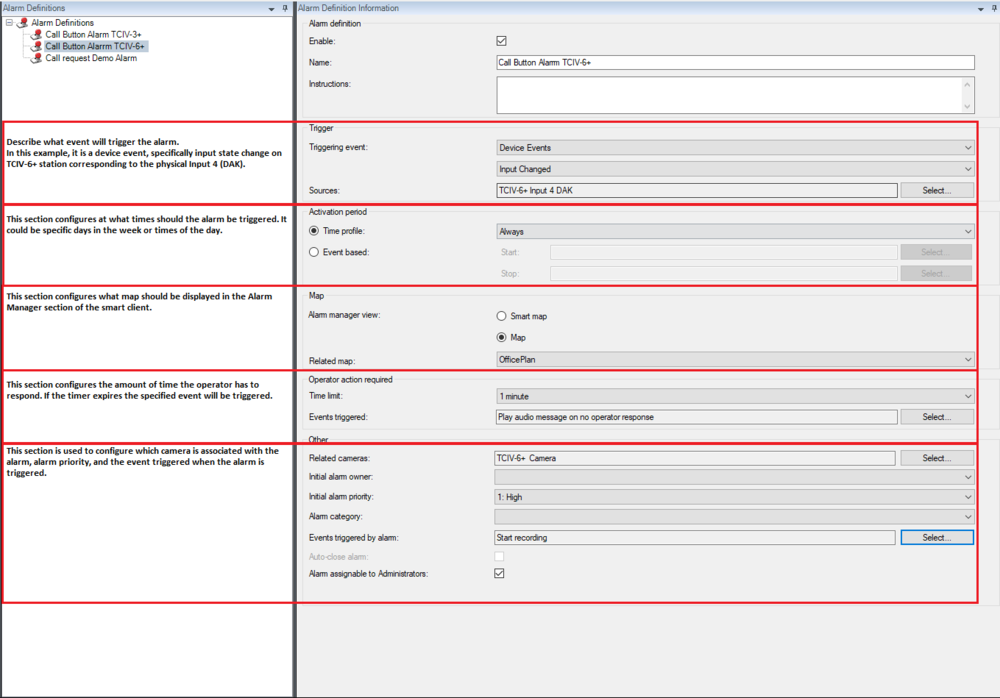Disable Alarm assignable to Administrators
This screenshot has height=698, width=1000.
[x=499, y=573]
